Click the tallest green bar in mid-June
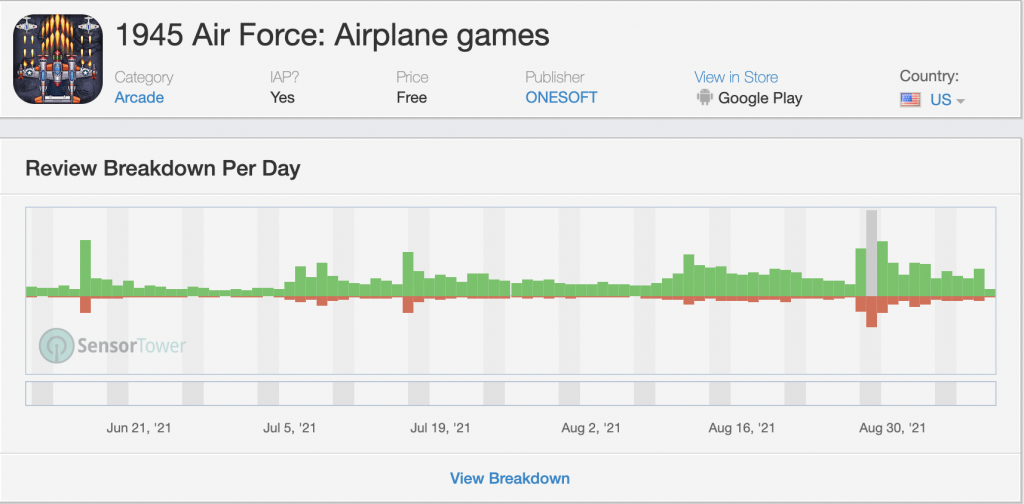The image size is (1024, 504). (86, 268)
